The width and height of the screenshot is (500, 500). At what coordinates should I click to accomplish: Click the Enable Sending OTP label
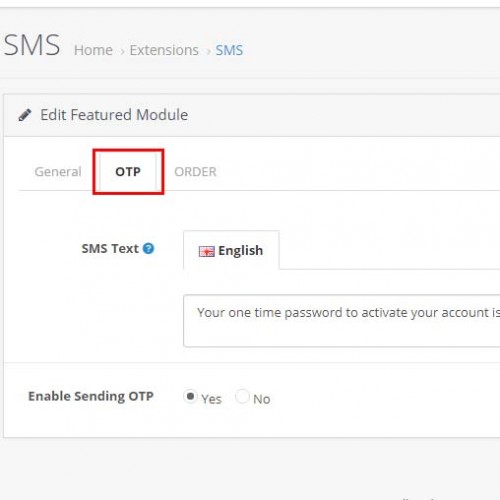pyautogui.click(x=91, y=396)
